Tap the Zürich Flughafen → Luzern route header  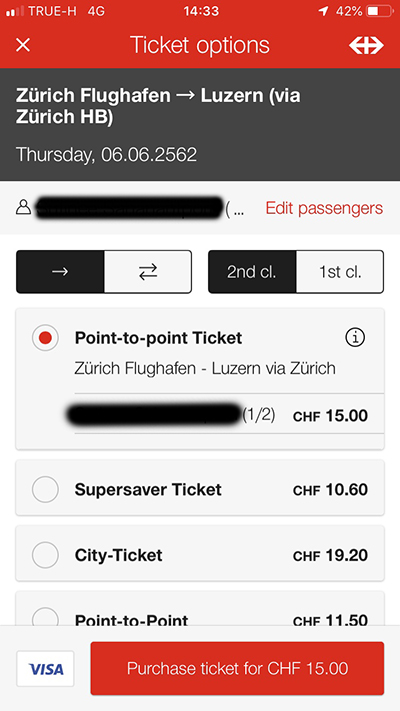point(158,107)
